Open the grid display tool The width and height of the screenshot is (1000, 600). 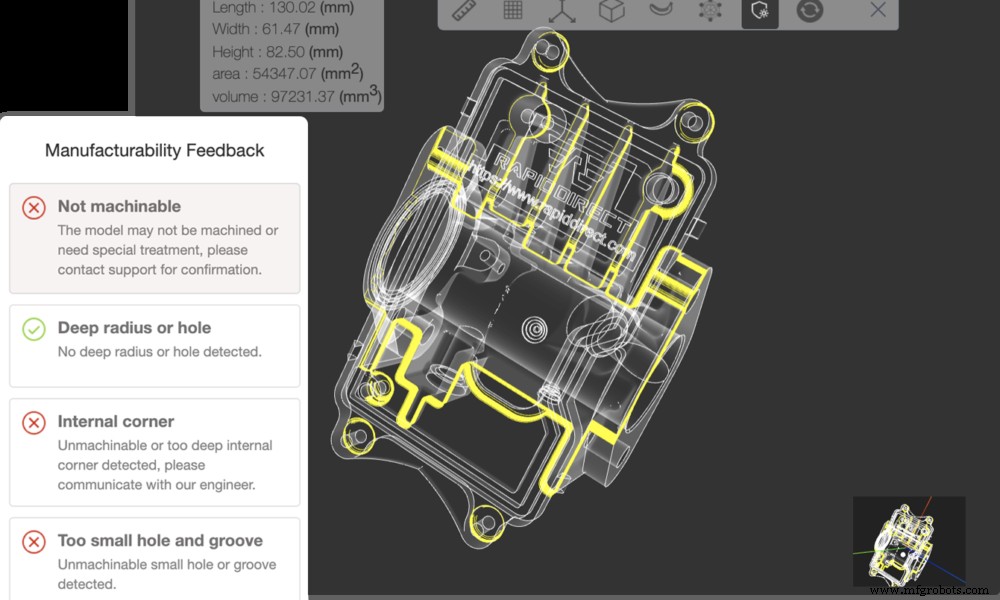tap(512, 12)
